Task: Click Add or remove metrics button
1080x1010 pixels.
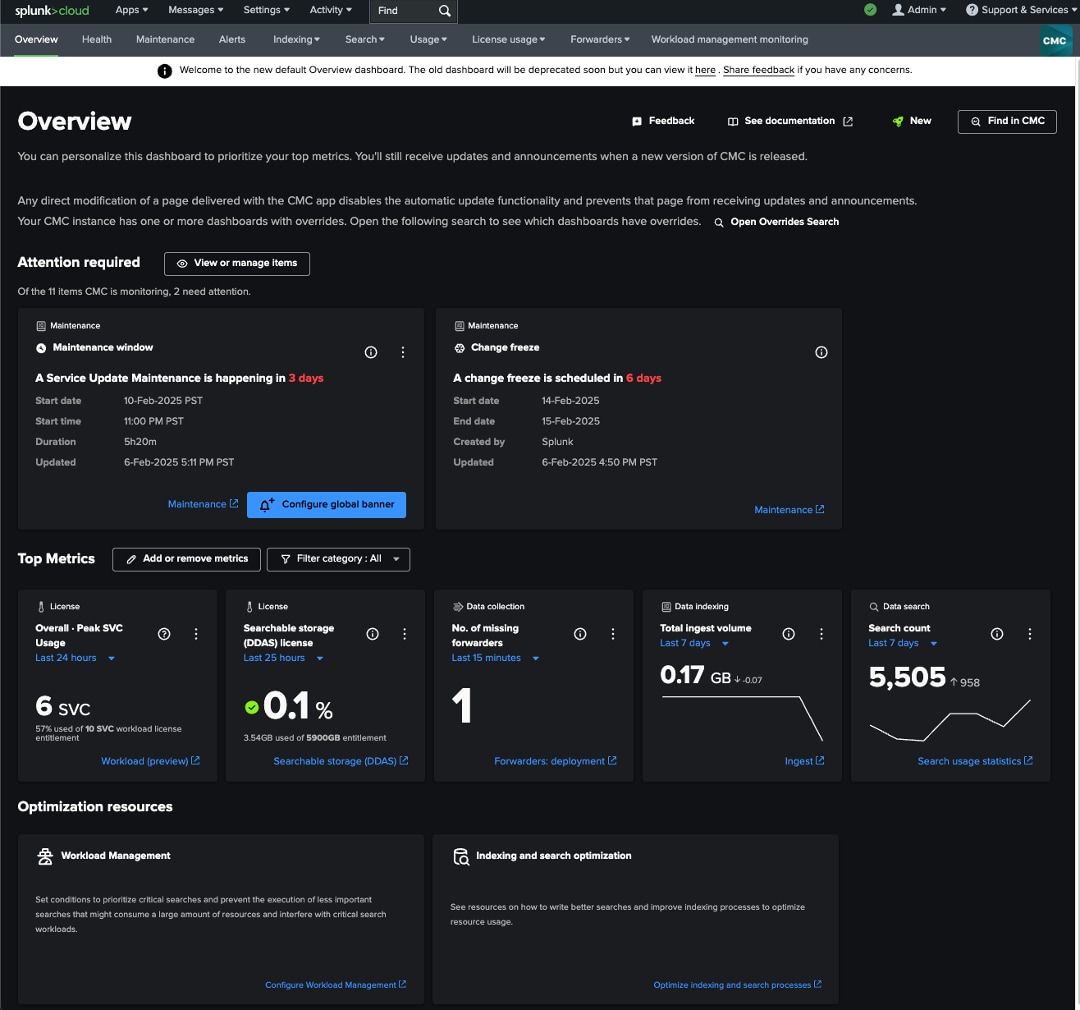Action: tap(187, 559)
